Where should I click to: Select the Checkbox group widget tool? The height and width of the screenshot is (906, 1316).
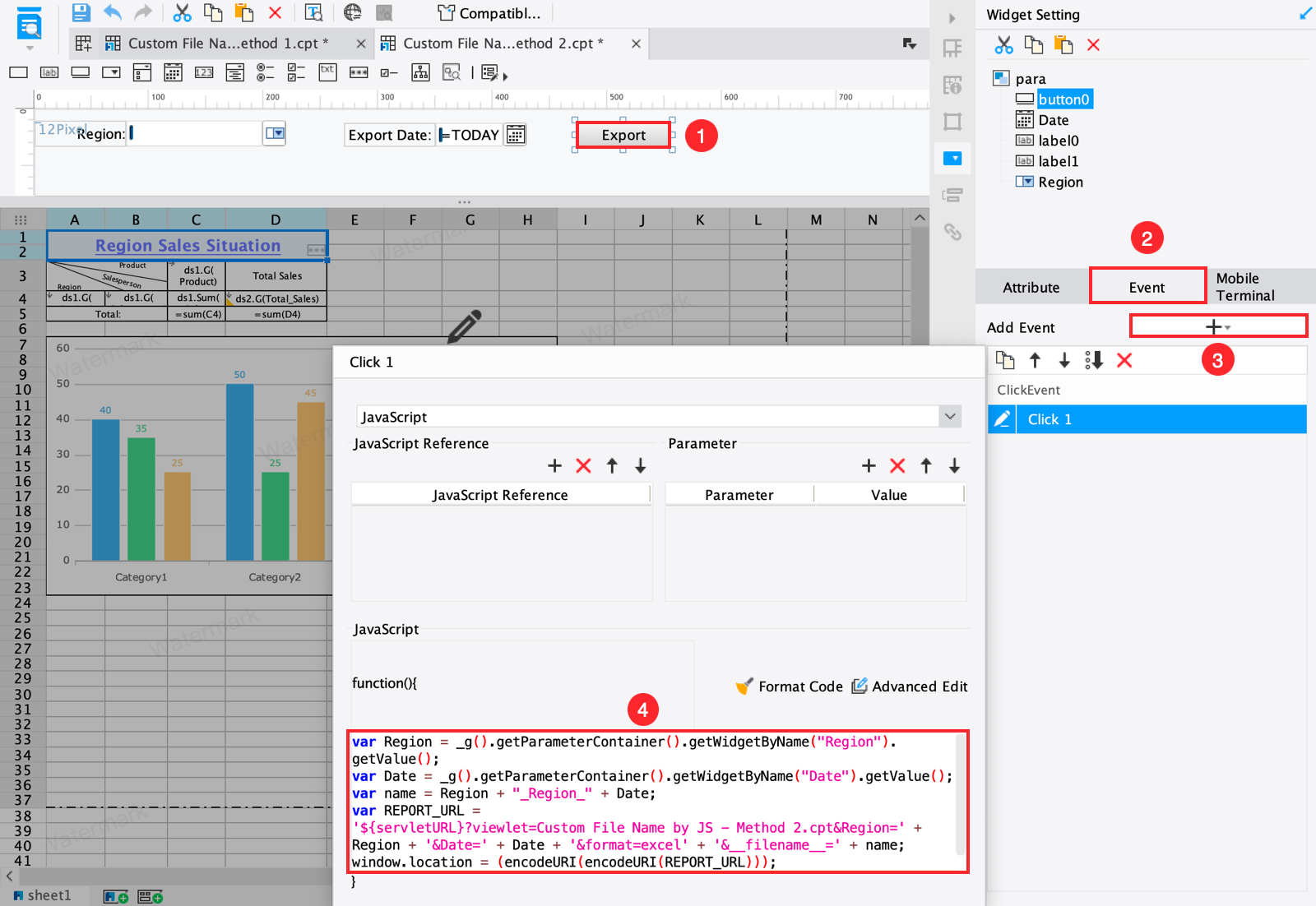click(296, 73)
